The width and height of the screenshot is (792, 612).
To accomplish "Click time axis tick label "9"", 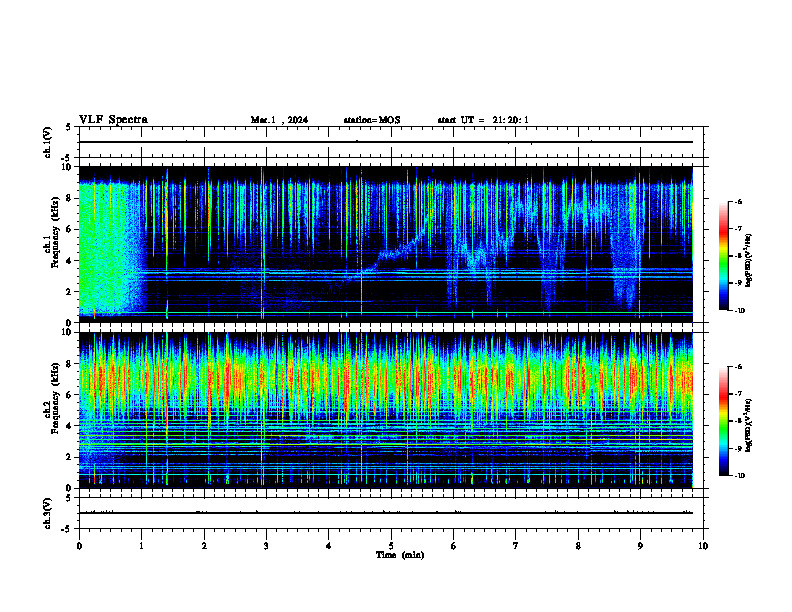I will point(640,546).
